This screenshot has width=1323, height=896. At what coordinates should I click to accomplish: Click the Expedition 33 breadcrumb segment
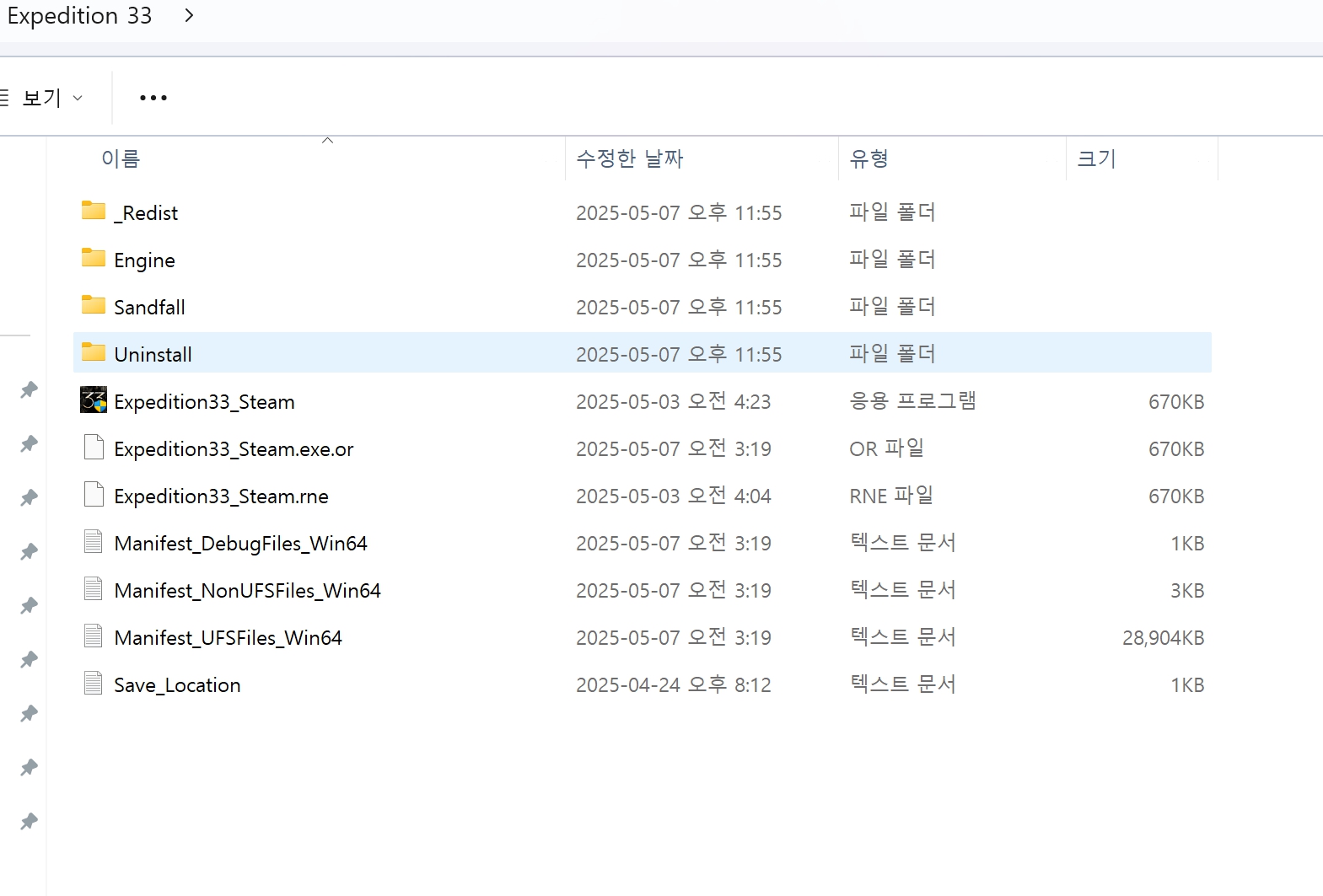79,15
